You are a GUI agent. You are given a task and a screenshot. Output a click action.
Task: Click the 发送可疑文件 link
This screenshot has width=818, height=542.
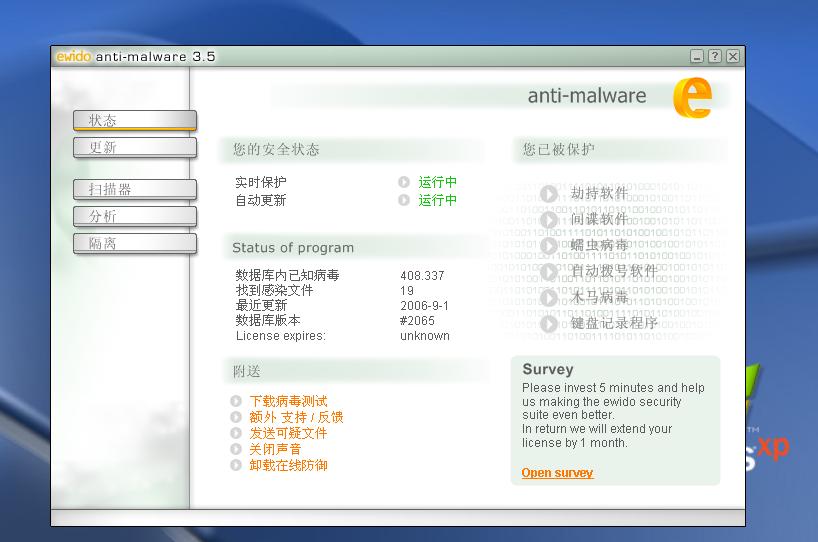[288, 433]
